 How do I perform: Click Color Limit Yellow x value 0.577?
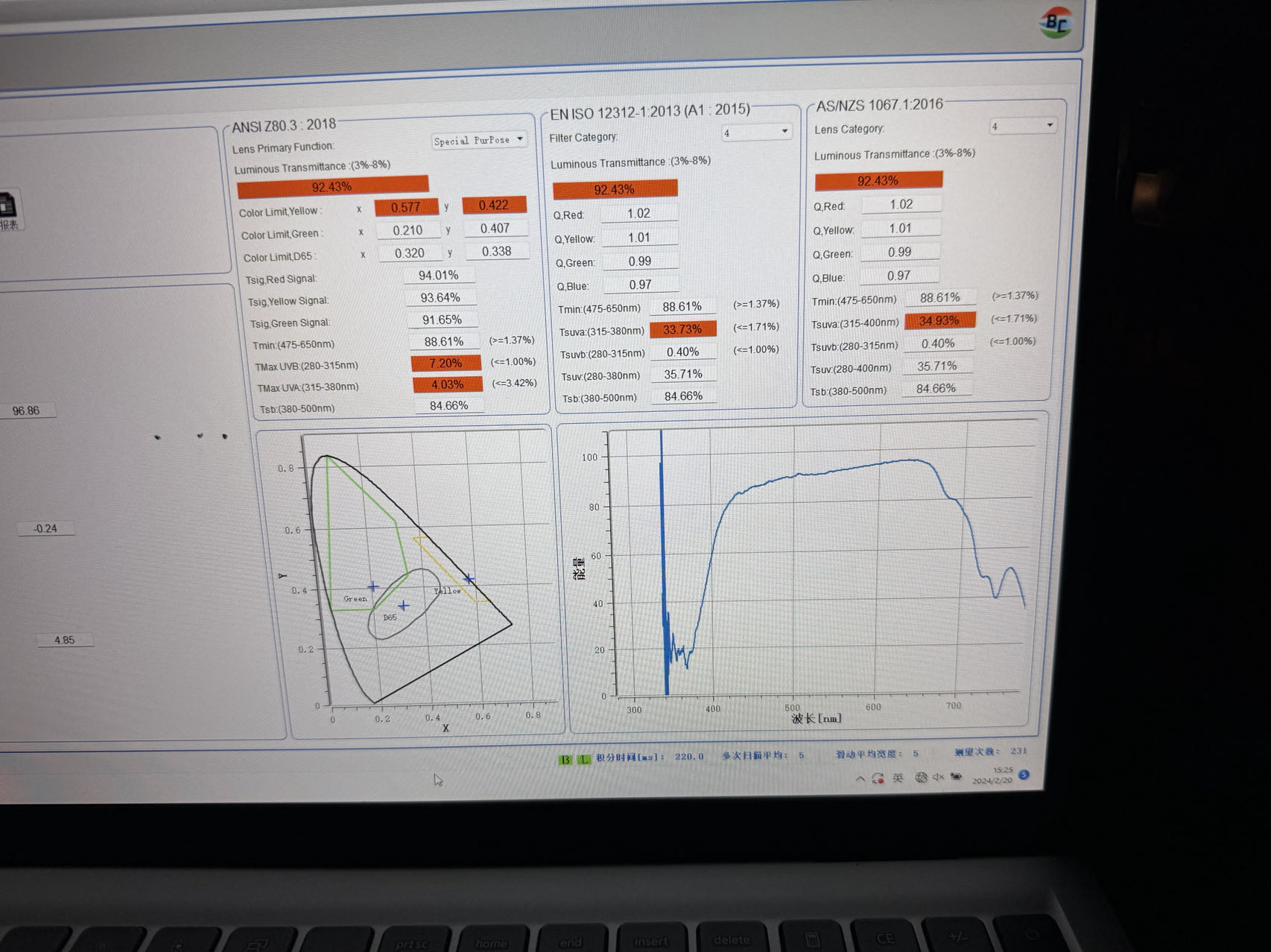[x=406, y=207]
